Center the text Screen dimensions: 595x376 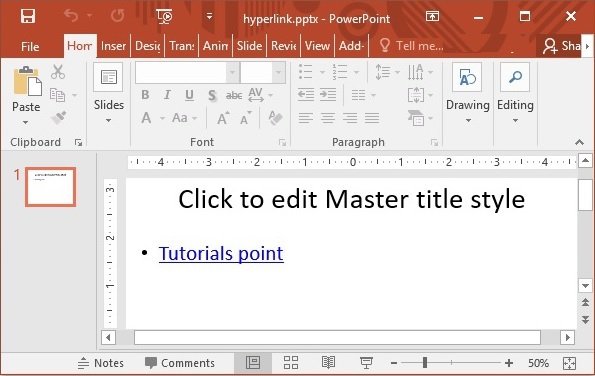(328, 118)
